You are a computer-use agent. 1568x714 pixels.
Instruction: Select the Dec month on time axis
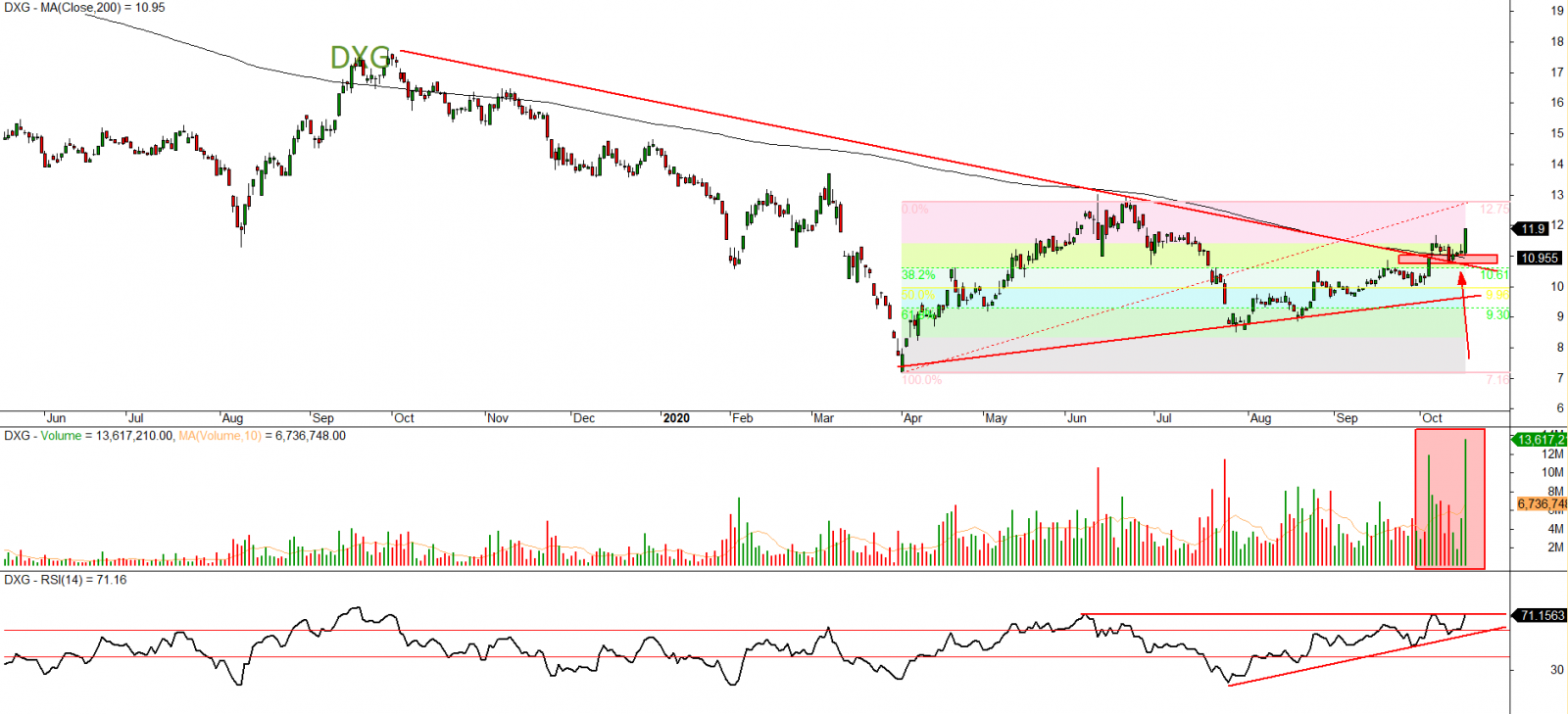pos(584,418)
